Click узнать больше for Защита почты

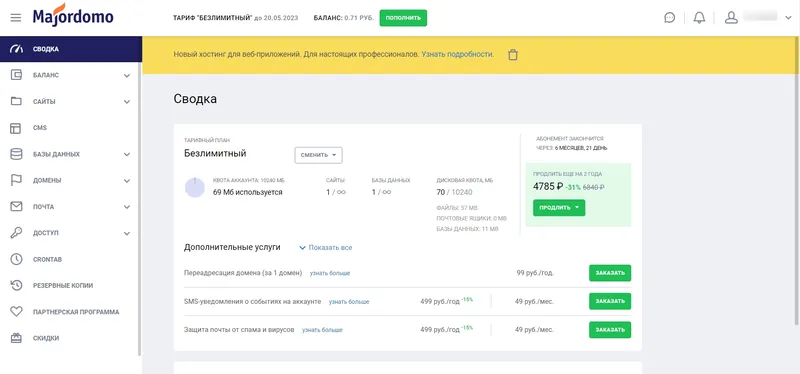(322, 330)
